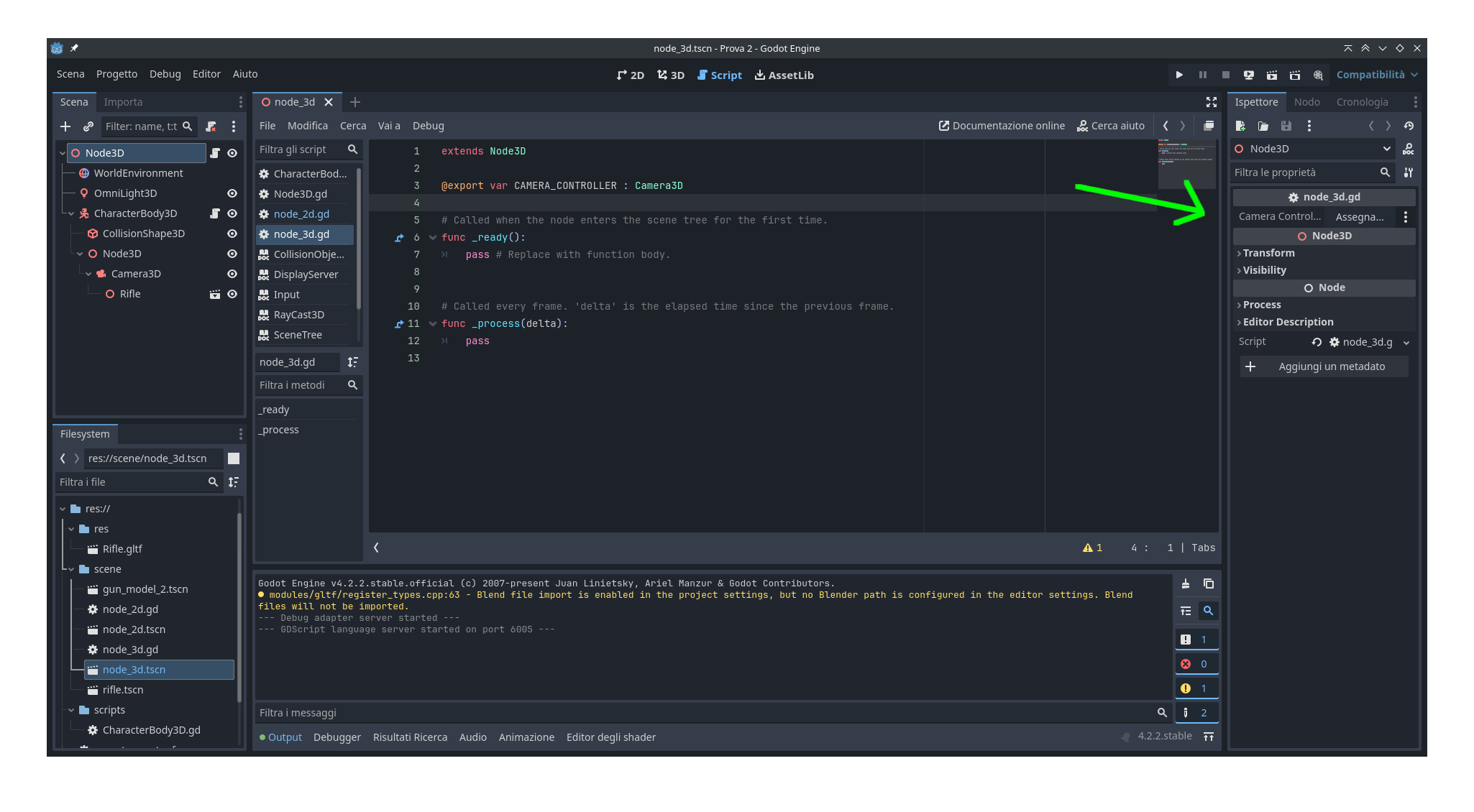The image size is (1474, 812).
Task: Add a new child node with plus icon
Action: (x=65, y=126)
